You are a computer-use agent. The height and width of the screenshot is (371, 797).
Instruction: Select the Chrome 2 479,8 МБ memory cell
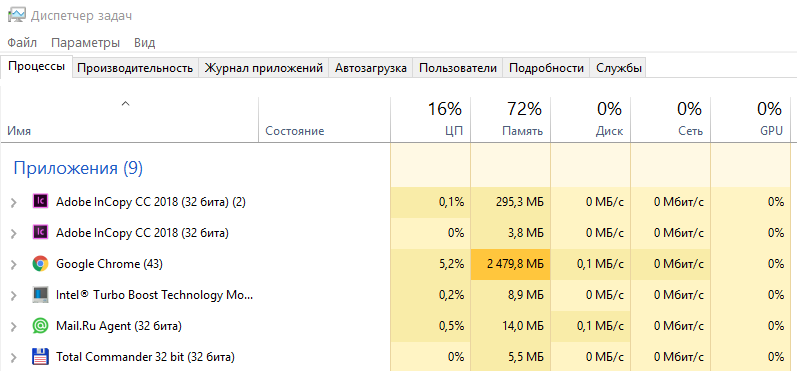coord(510,264)
